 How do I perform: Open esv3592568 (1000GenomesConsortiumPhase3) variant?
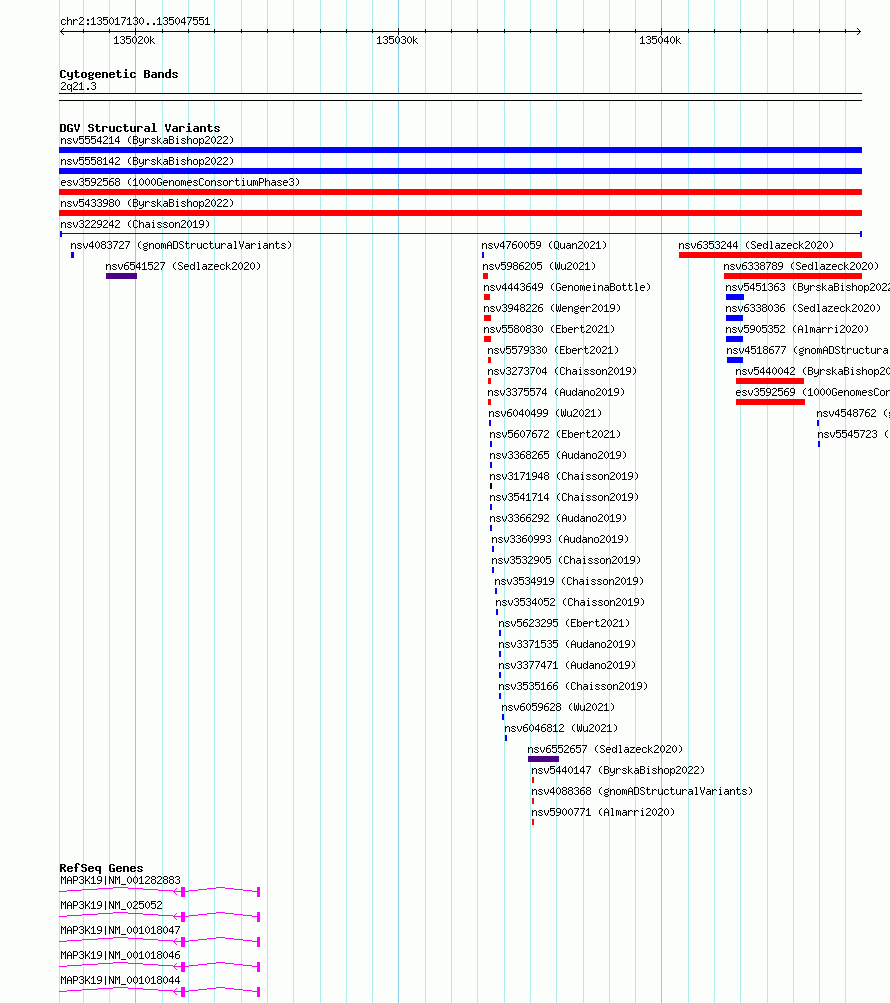click(x=180, y=182)
